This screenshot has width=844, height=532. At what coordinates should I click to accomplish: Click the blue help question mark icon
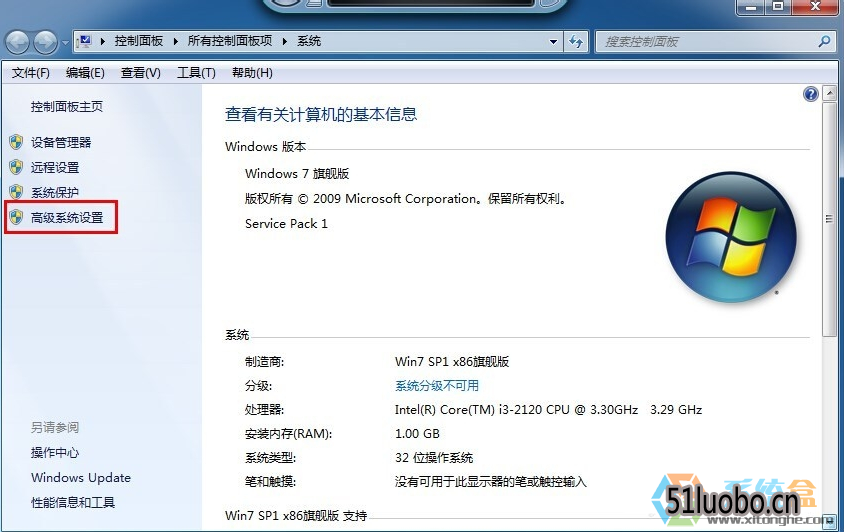coord(811,94)
